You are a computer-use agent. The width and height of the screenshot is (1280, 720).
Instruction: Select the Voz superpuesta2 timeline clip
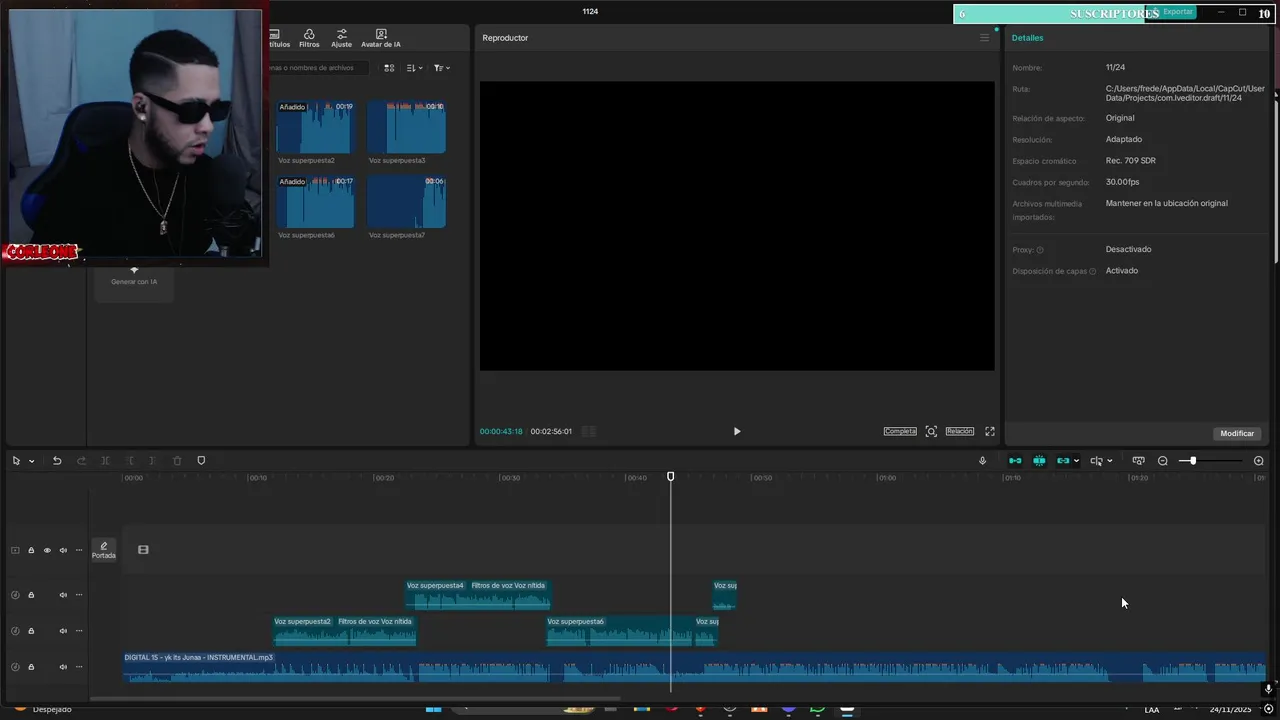tap(345, 631)
